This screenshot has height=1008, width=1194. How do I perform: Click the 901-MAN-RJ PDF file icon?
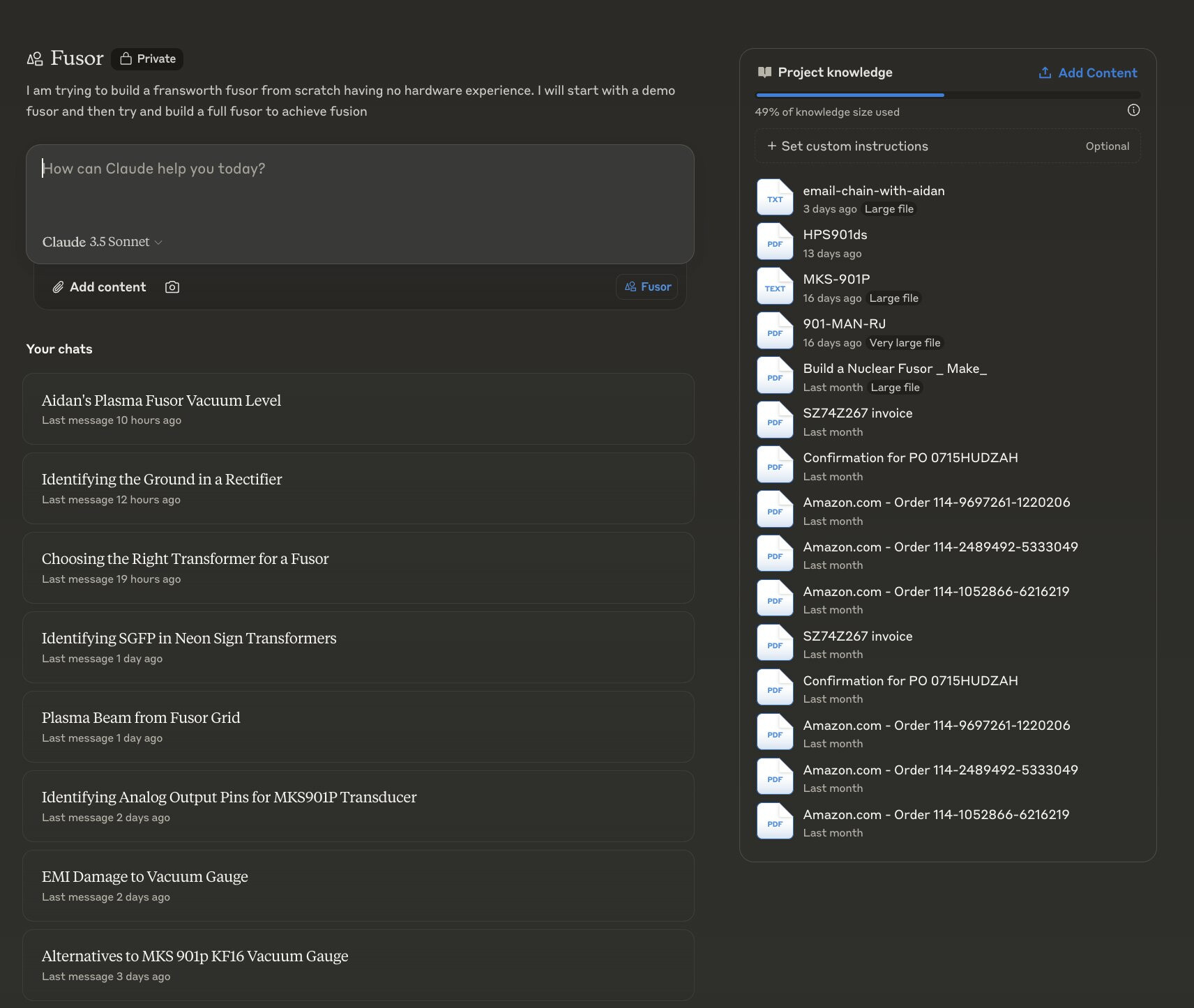[x=775, y=332]
